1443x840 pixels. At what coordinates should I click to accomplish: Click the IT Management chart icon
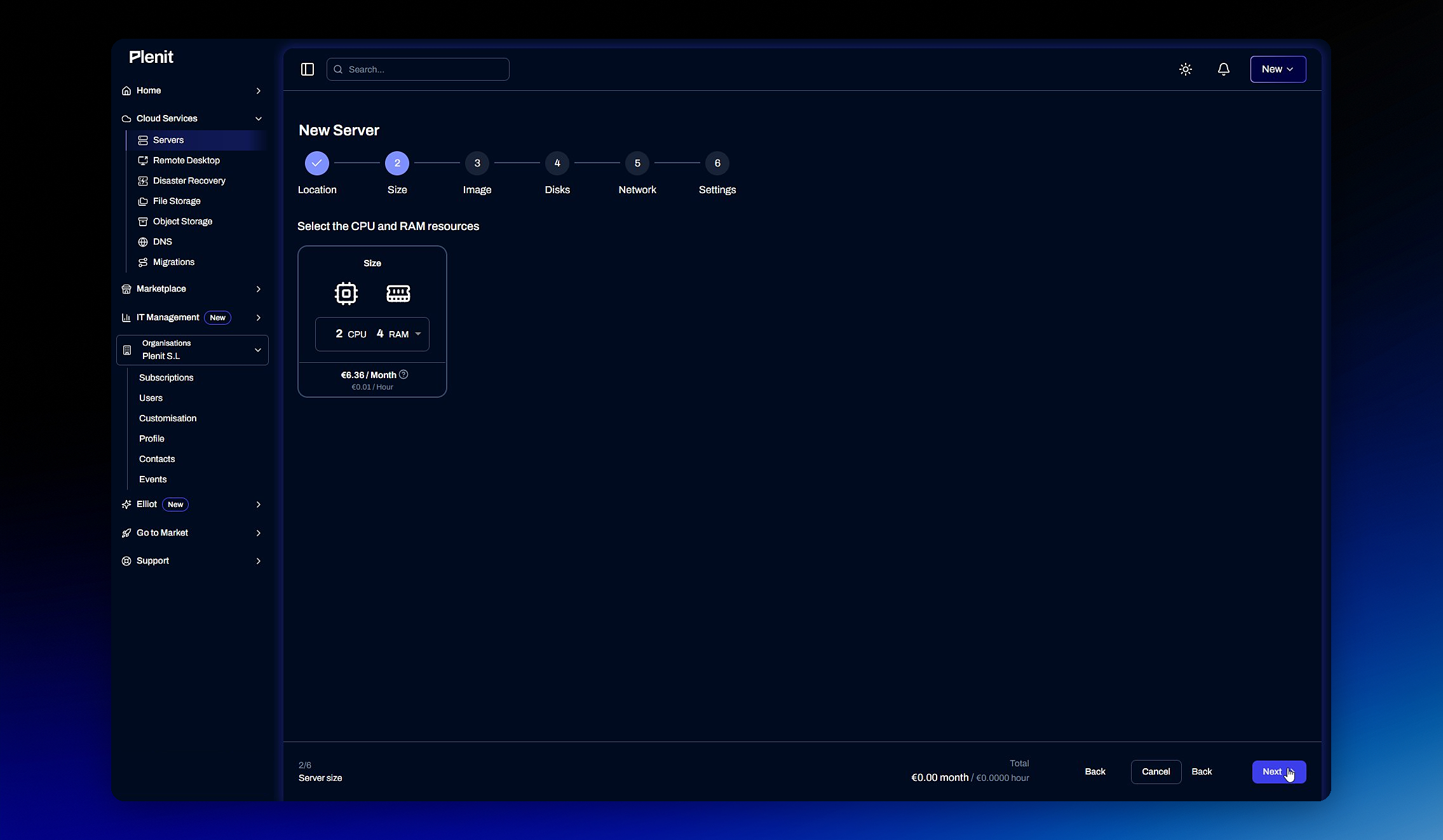126,318
